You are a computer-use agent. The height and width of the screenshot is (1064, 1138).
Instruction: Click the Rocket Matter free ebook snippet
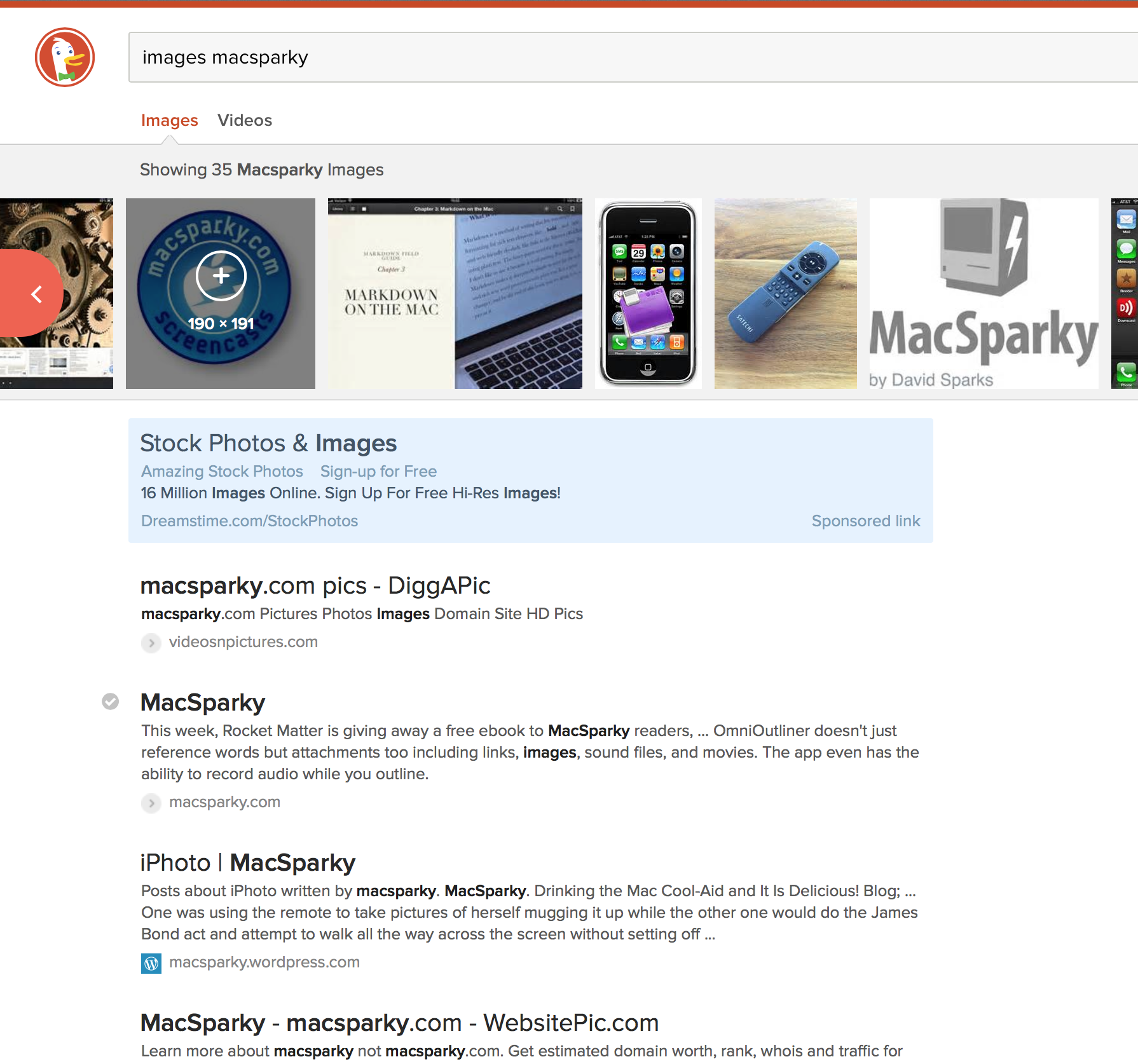click(x=530, y=753)
